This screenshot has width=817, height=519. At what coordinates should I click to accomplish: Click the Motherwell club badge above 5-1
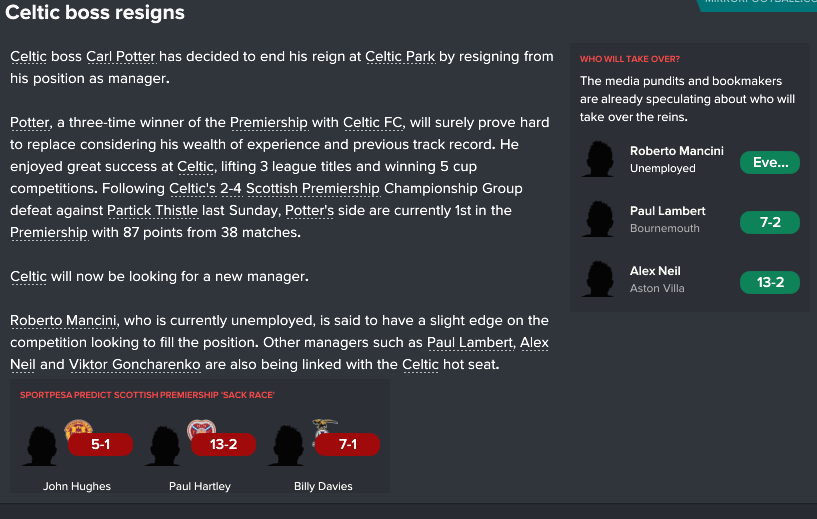click(78, 428)
